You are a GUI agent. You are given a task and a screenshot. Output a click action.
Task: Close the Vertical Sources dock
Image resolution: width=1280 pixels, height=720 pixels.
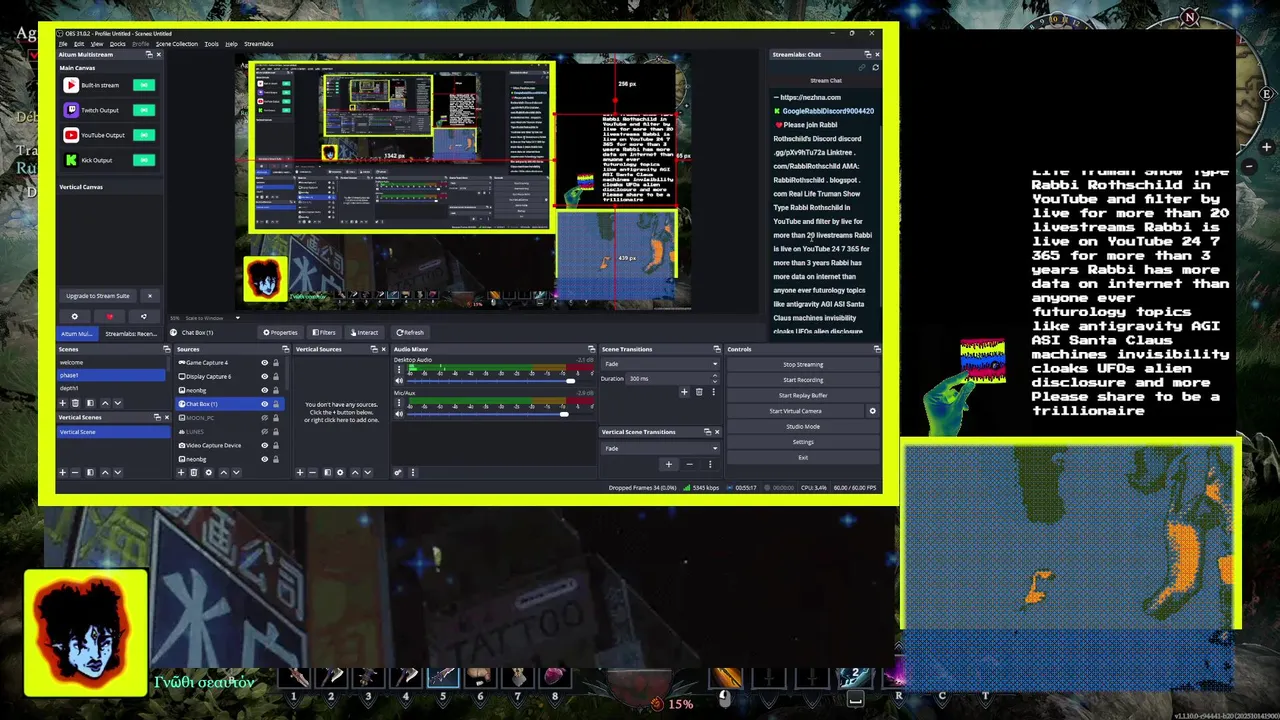point(383,349)
